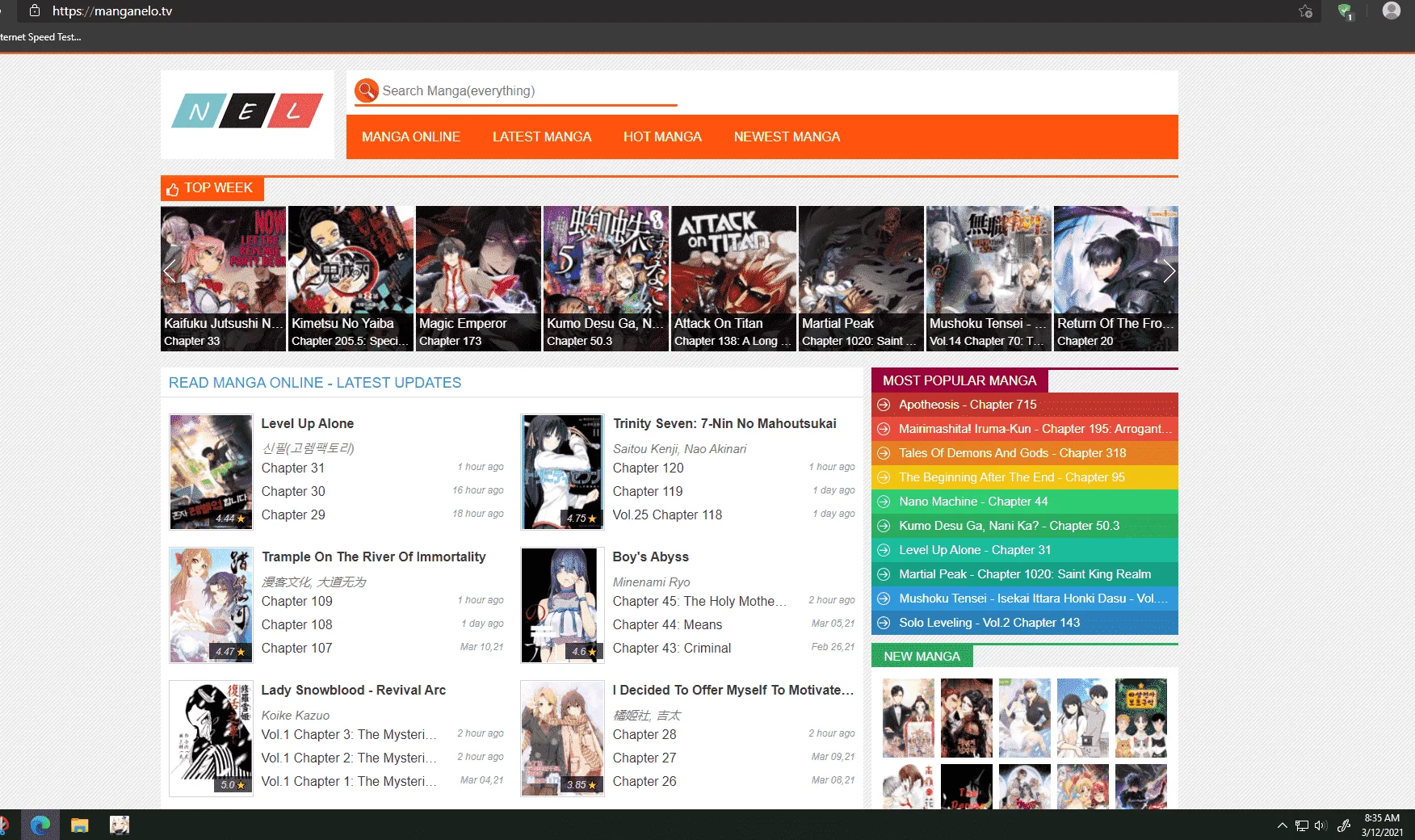Image resolution: width=1415 pixels, height=840 pixels.
Task: Show previous Top Week carousel items
Action: 170,271
